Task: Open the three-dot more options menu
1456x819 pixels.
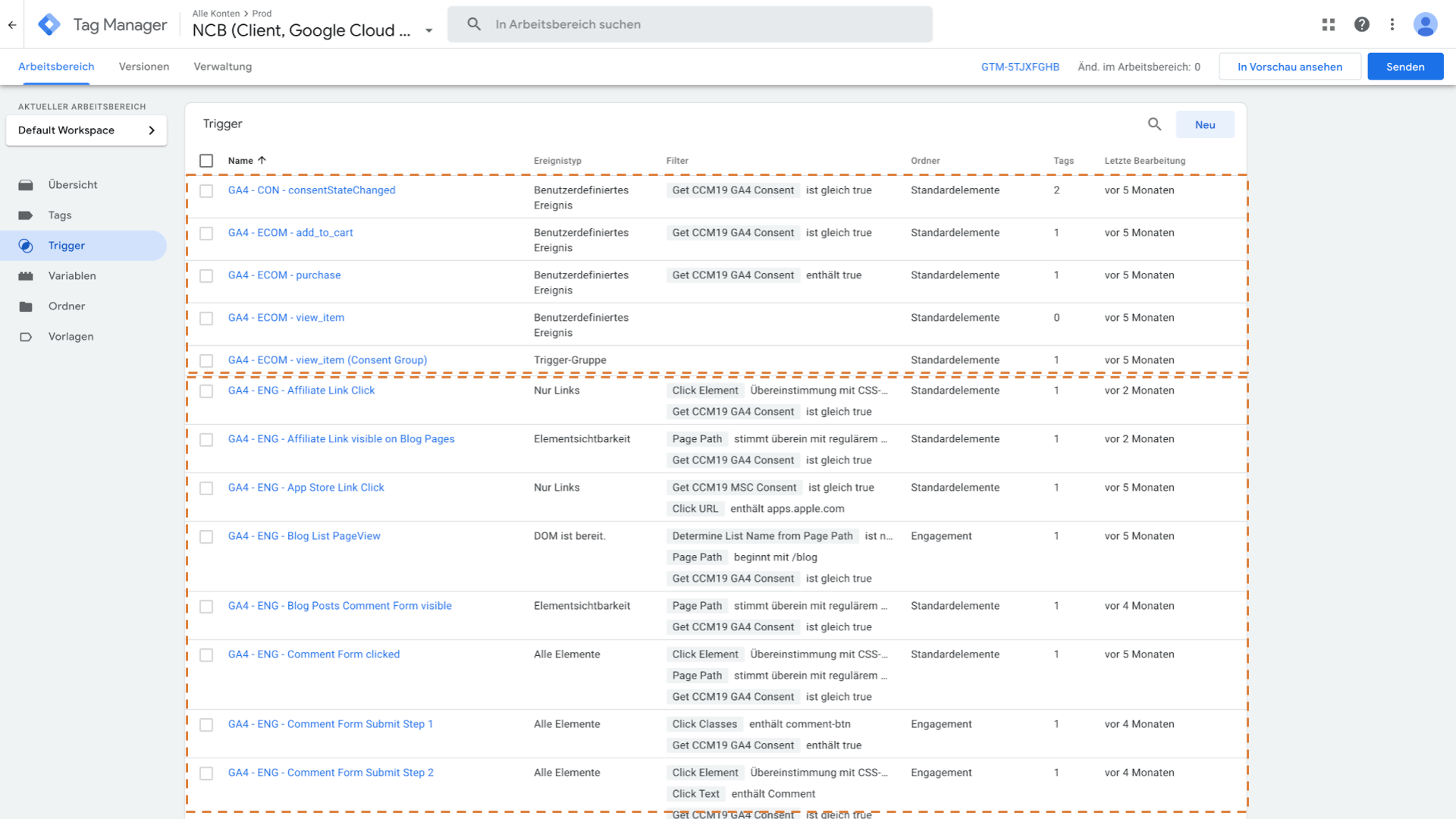Action: [1392, 24]
